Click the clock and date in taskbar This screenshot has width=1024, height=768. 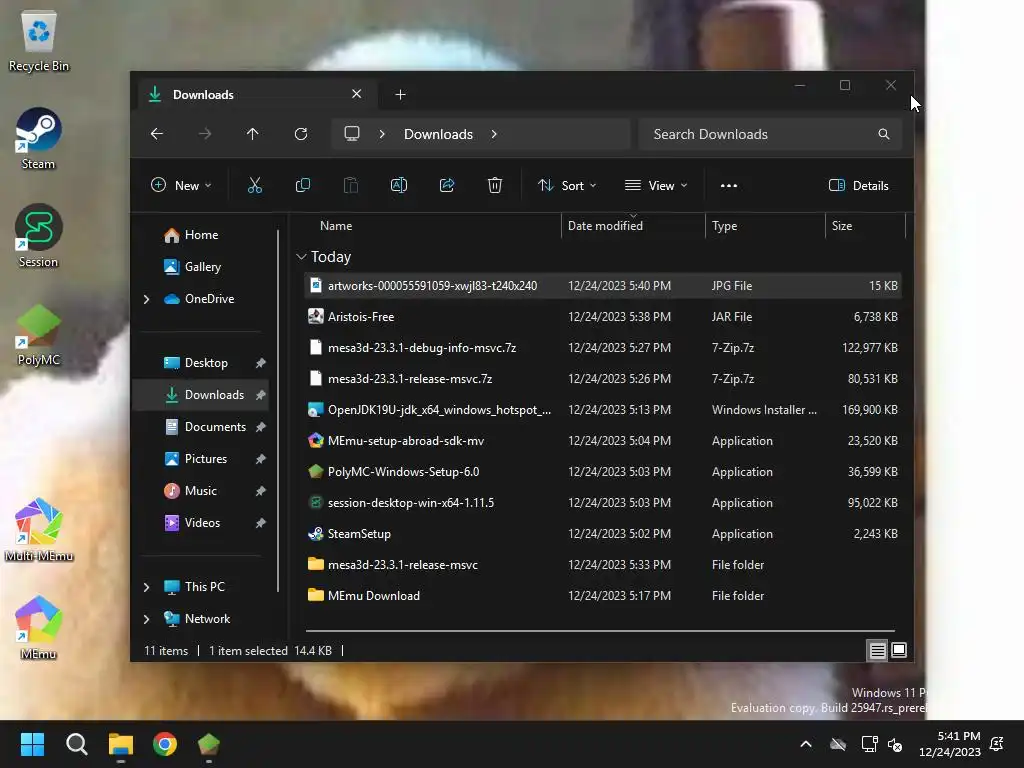(950, 744)
